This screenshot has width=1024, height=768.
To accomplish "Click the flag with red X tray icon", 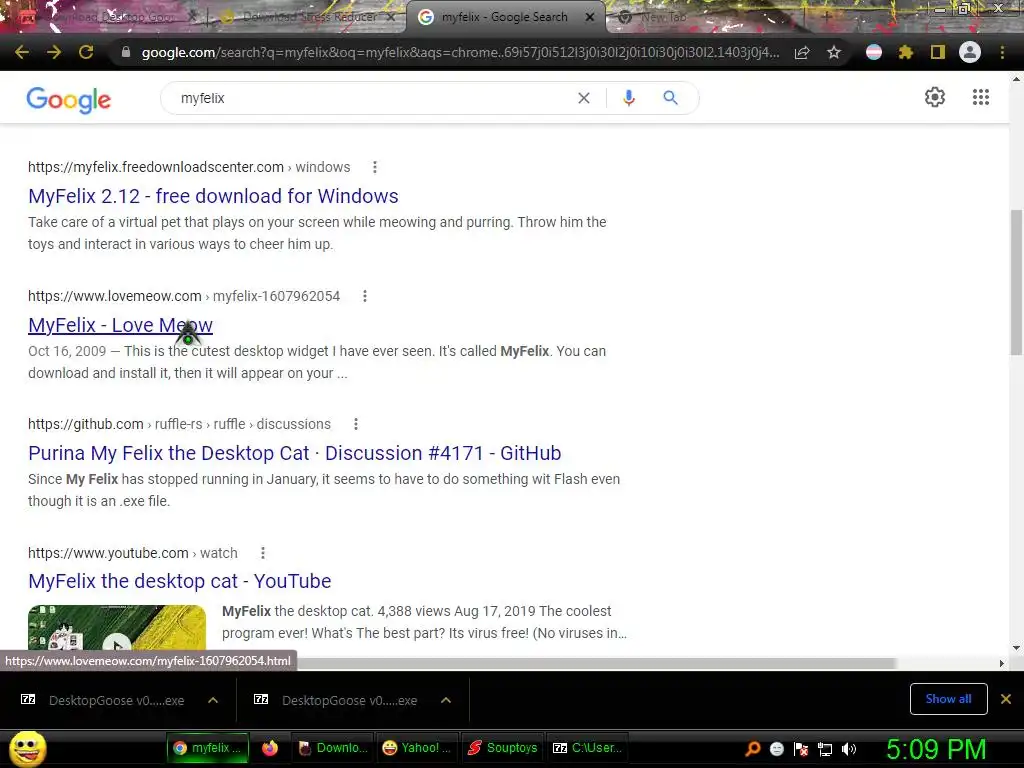I will (x=801, y=749).
